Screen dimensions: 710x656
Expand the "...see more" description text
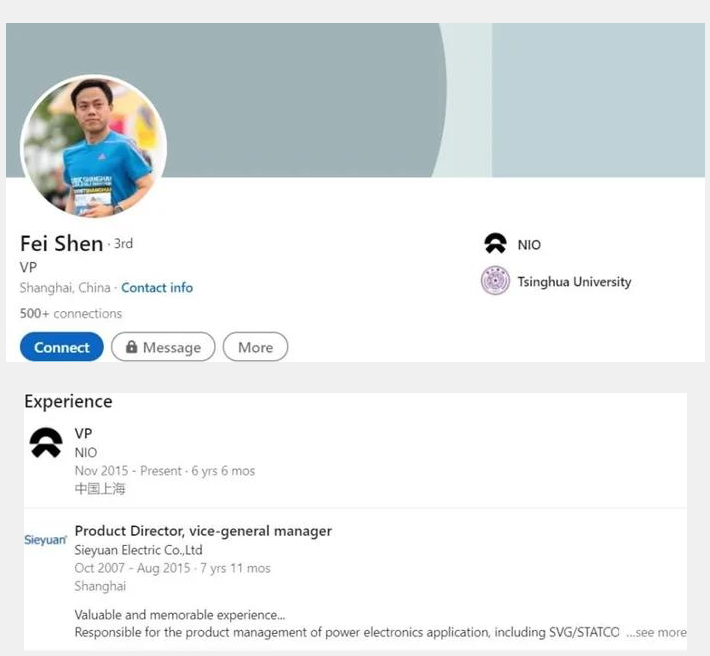pos(657,633)
